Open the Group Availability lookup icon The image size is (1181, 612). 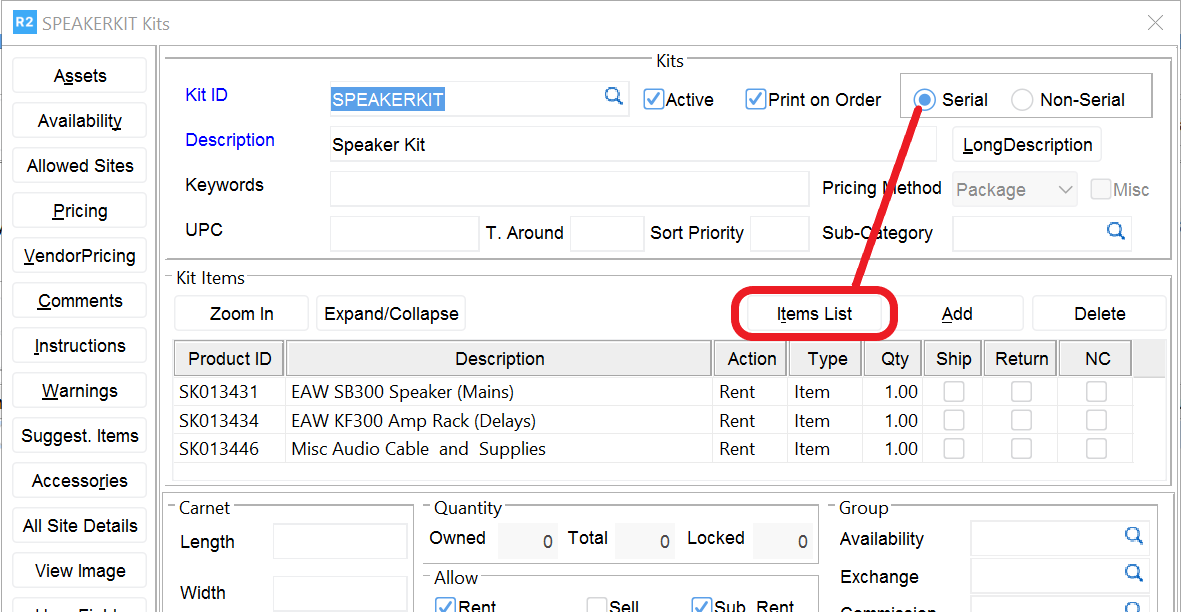1134,537
